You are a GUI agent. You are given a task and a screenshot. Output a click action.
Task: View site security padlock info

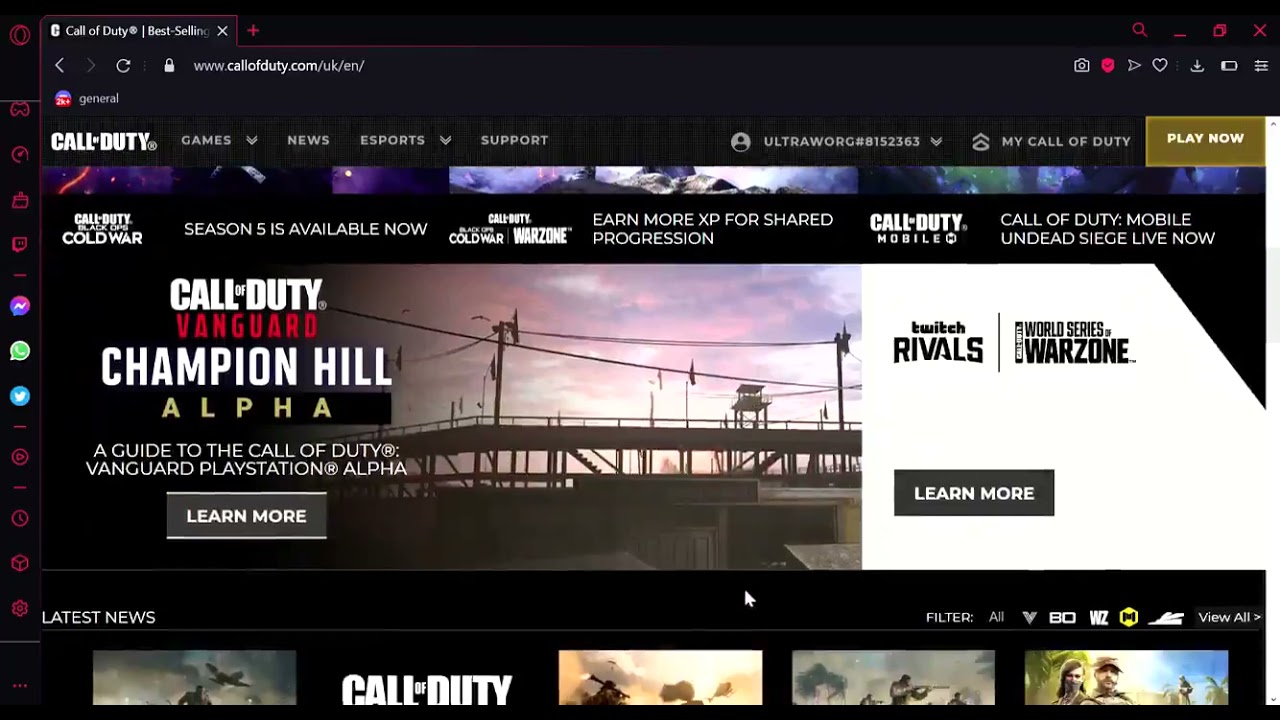click(169, 65)
